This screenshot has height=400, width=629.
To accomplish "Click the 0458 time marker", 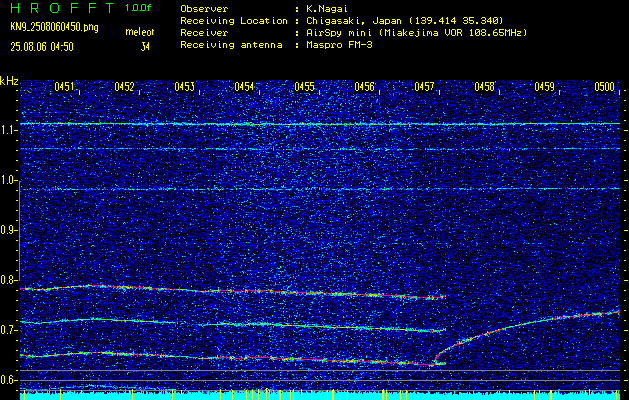I will point(485,87).
